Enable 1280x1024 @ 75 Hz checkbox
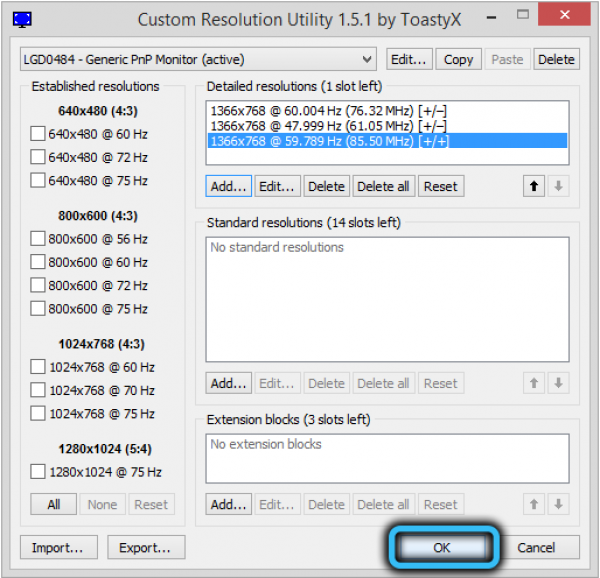 pyautogui.click(x=38, y=472)
